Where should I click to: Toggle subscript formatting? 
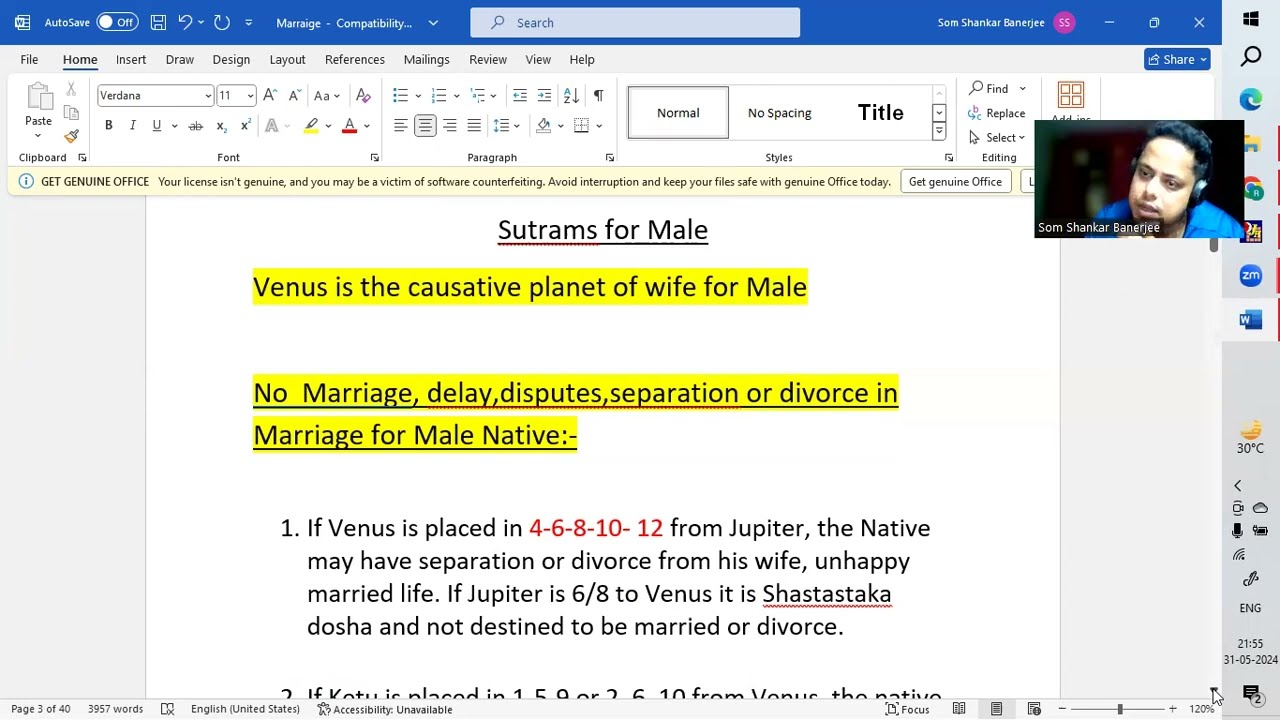pos(221,125)
